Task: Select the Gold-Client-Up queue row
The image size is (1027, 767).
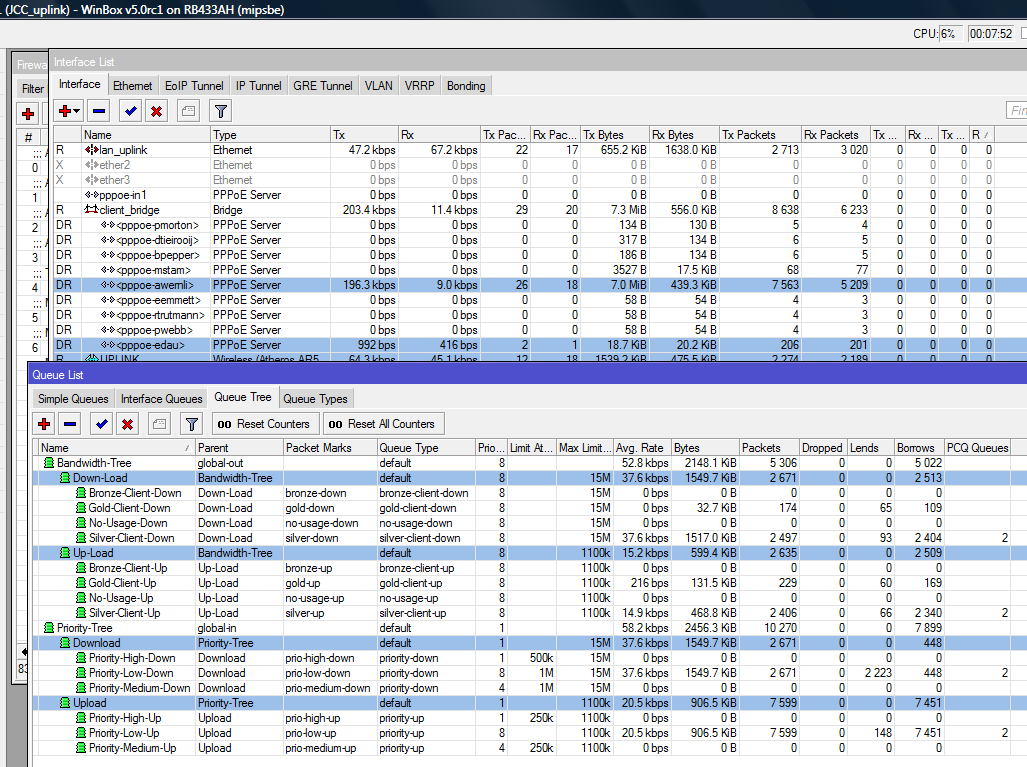Action: [x=530, y=583]
